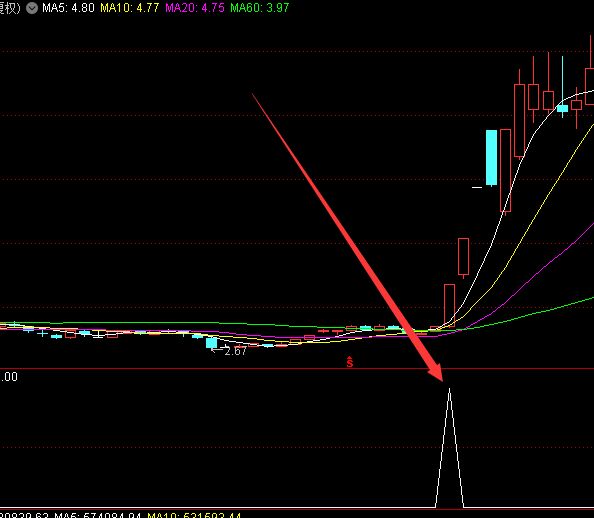
Task: Select the small cyan candle at top right
Action: pyautogui.click(x=562, y=108)
